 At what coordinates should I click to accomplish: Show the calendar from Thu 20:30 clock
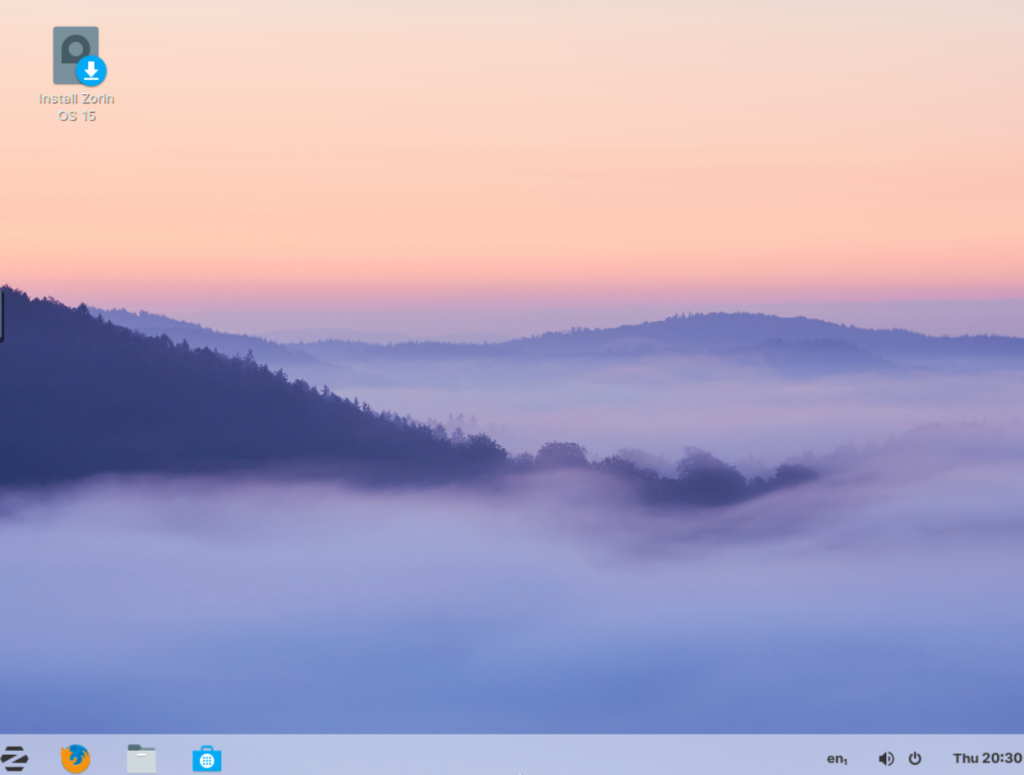tap(986, 758)
